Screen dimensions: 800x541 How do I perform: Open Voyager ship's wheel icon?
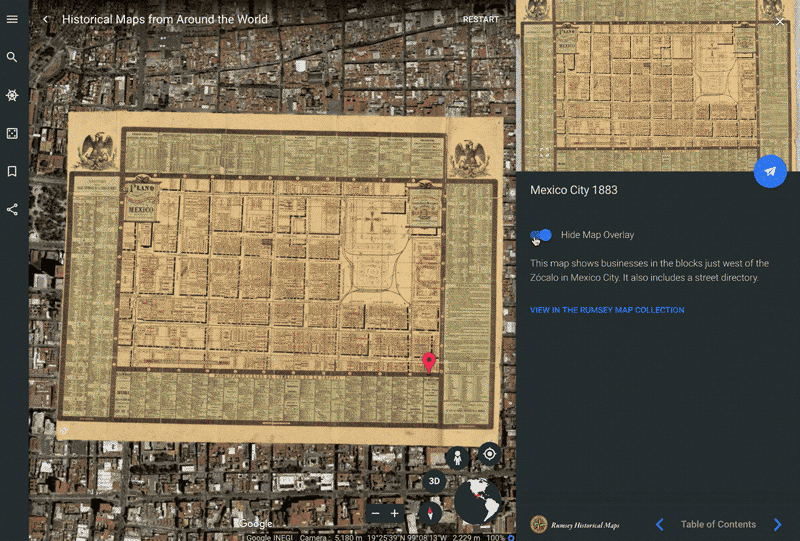click(x=12, y=95)
